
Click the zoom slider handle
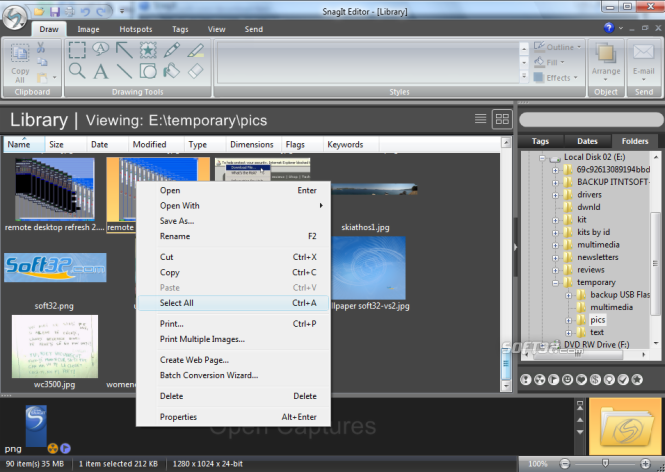coord(605,463)
